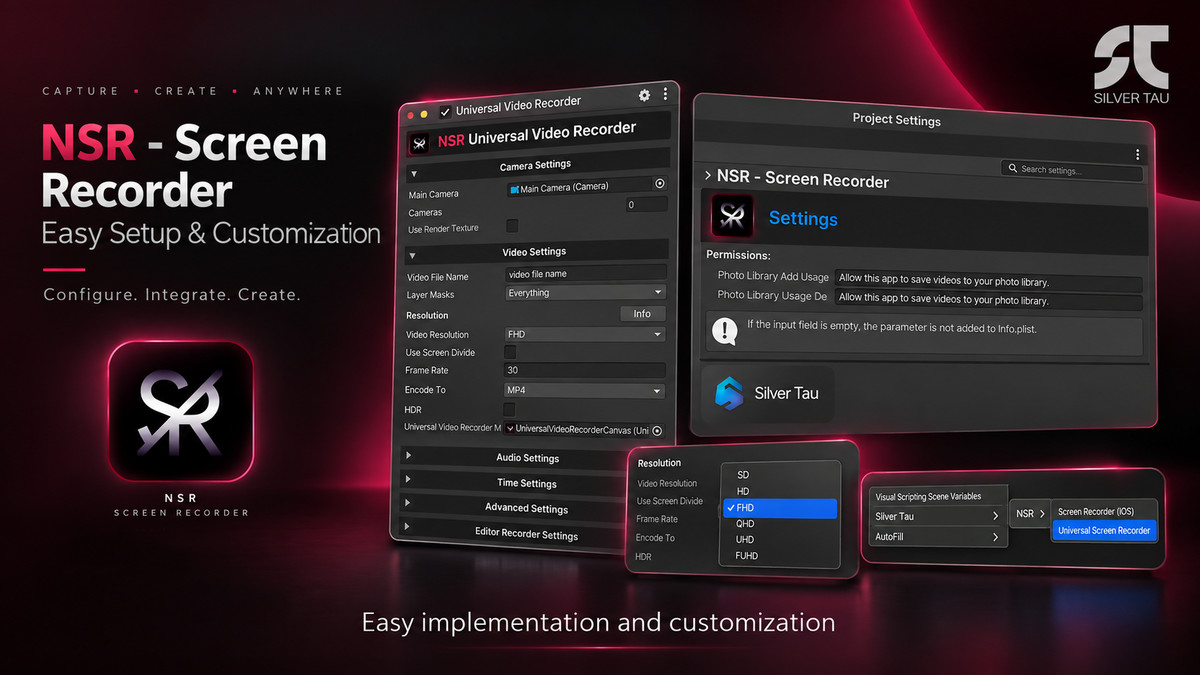Click the "Resolution" heading in the popup panel
Image resolution: width=1200 pixels, height=675 pixels.
pyautogui.click(x=659, y=463)
